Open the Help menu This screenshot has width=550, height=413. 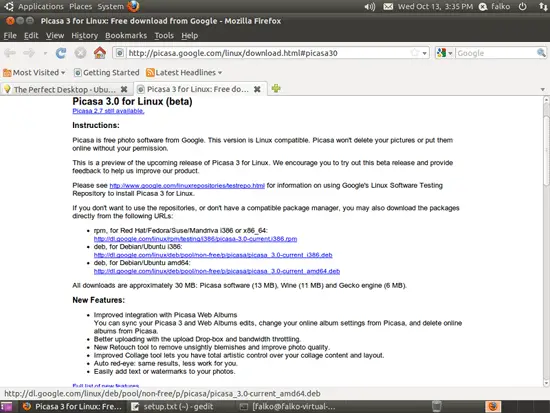pyautogui.click(x=189, y=35)
